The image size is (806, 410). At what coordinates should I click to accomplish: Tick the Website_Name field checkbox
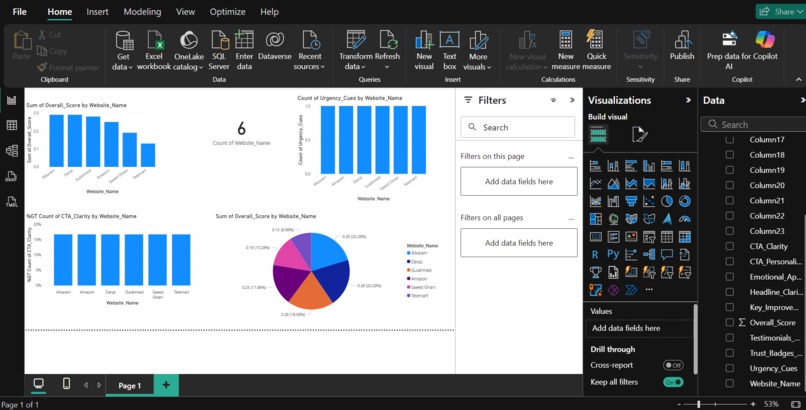[x=729, y=383]
